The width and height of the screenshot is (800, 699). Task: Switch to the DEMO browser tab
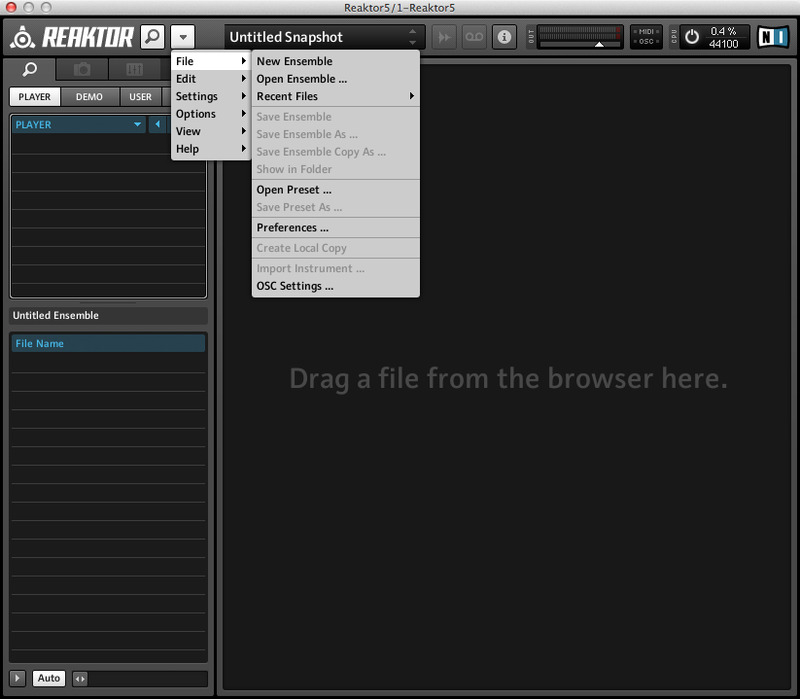[89, 97]
